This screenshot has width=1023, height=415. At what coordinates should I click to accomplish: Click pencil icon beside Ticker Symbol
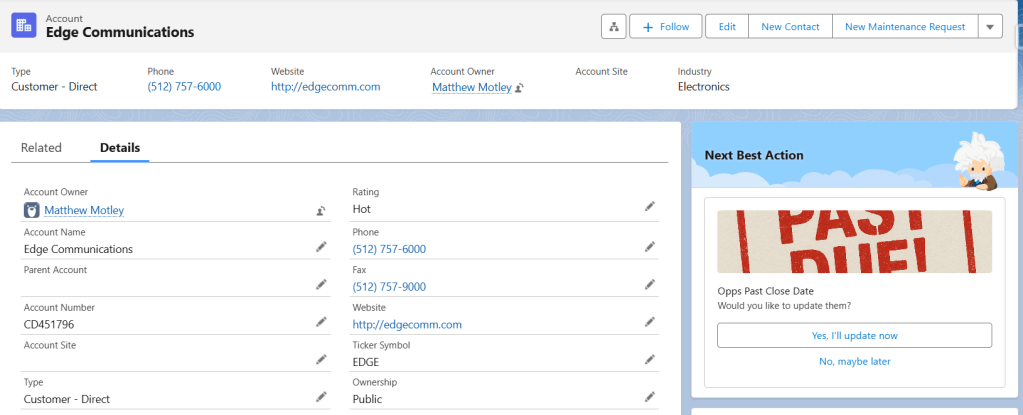pos(650,359)
